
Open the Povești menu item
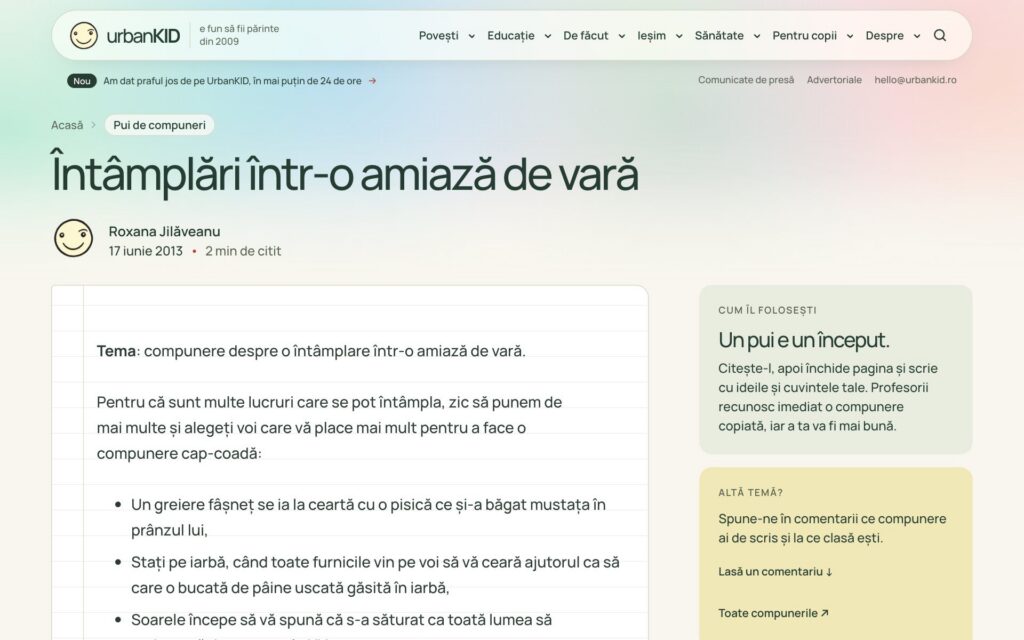[x=439, y=35]
